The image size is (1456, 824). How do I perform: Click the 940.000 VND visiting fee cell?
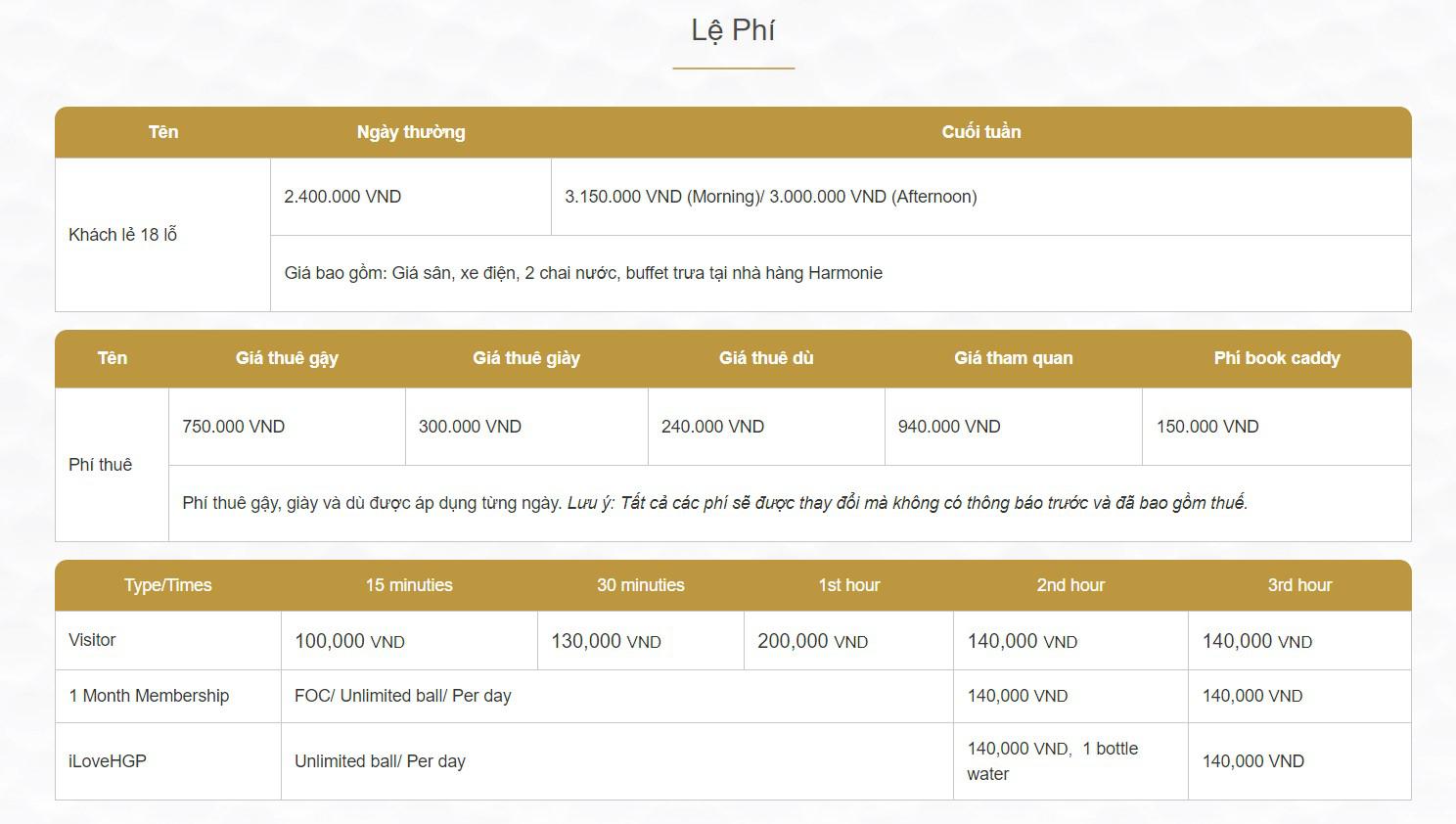coord(948,427)
